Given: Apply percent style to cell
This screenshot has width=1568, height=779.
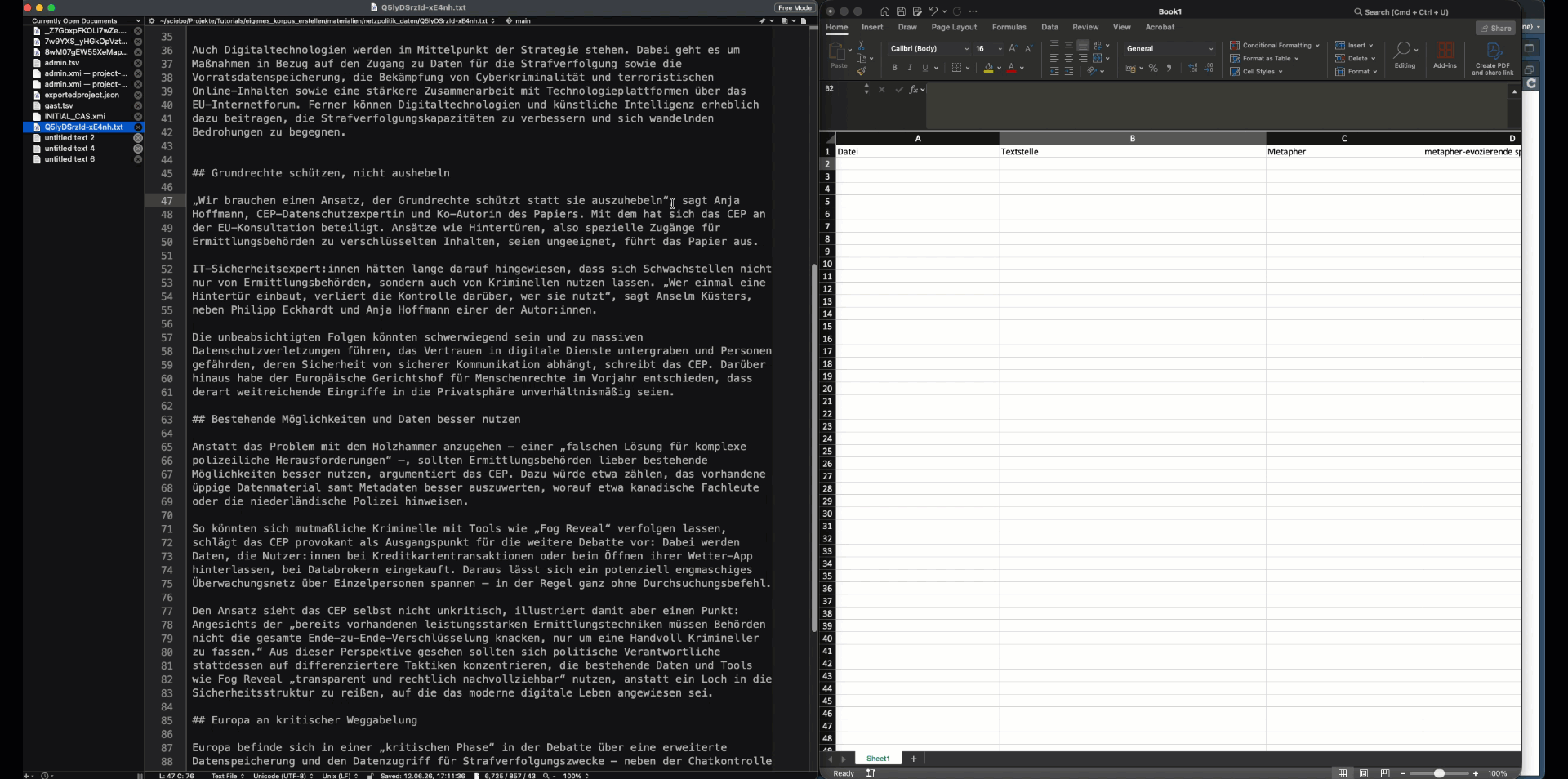Looking at the screenshot, I should pyautogui.click(x=1153, y=68).
